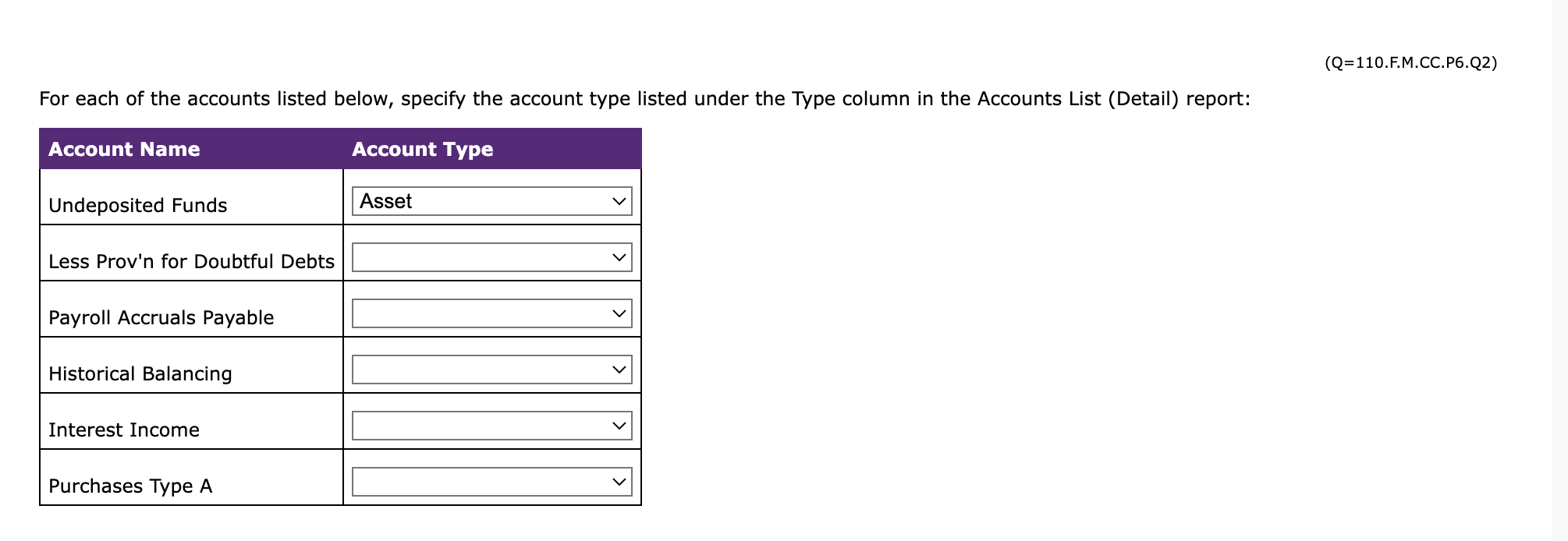Viewport: 1568px width, 541px height.
Task: Click the chevron in the Historical Balancing row
Action: tap(619, 367)
